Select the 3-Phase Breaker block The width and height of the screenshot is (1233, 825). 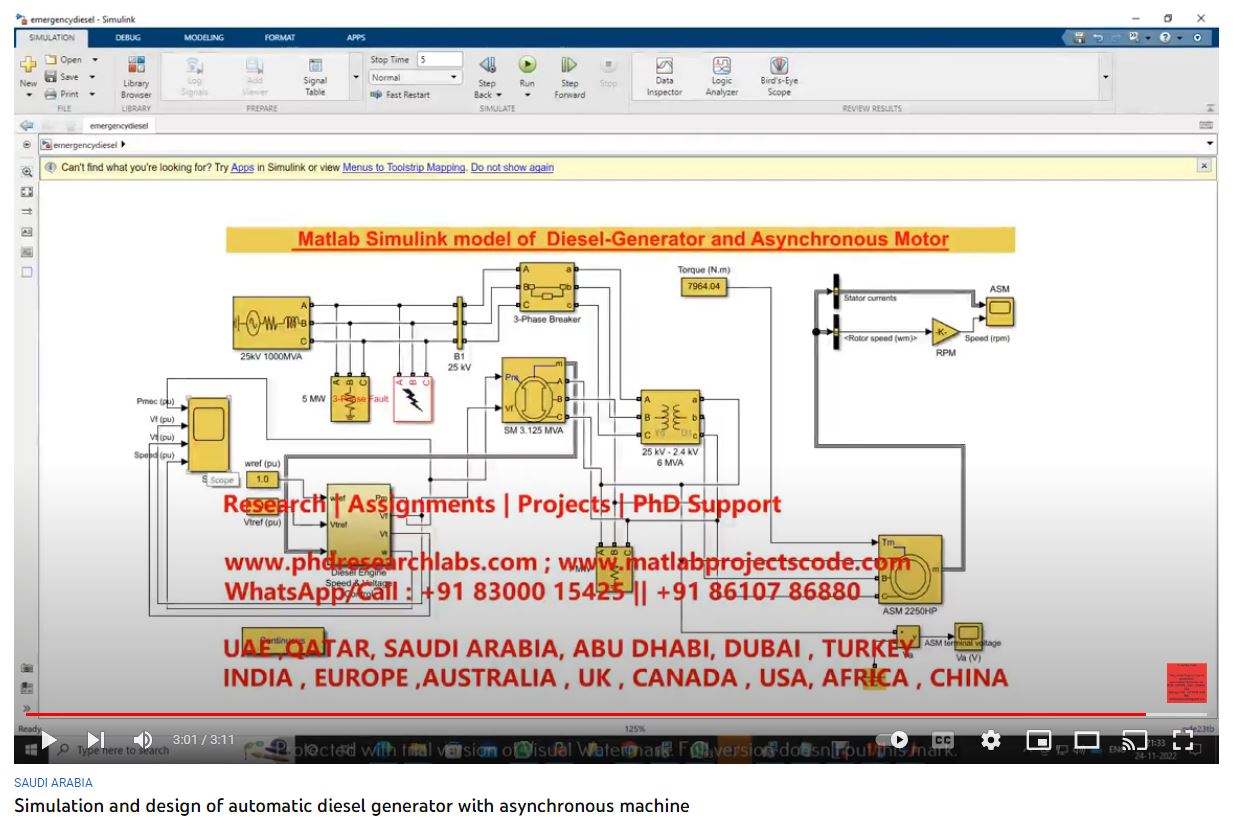[x=546, y=287]
